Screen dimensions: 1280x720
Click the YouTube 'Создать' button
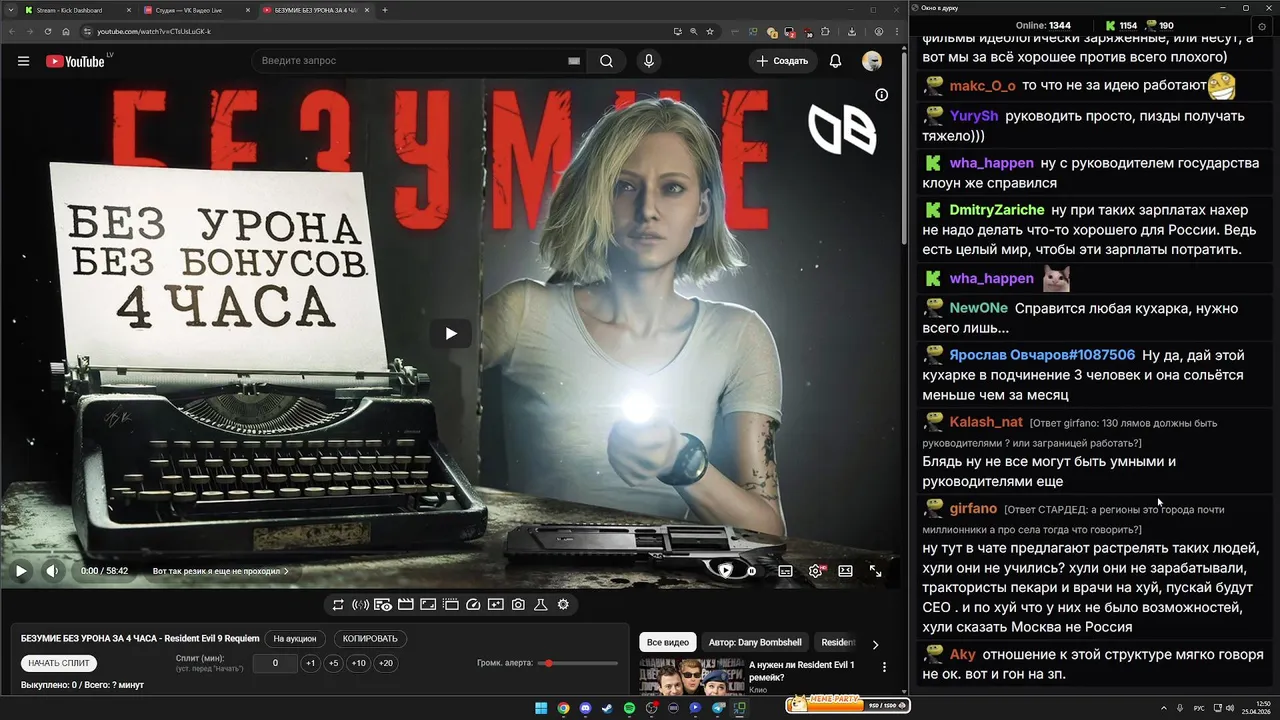782,61
